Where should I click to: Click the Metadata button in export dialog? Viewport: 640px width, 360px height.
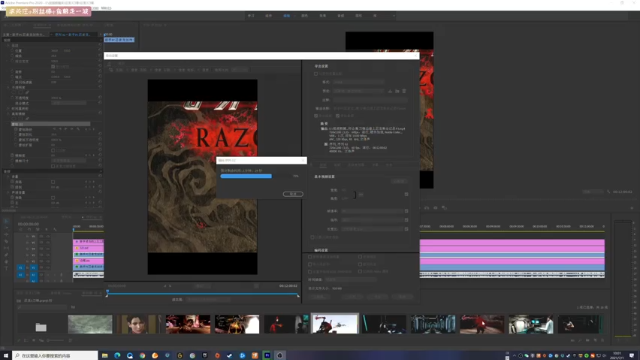click(x=319, y=297)
